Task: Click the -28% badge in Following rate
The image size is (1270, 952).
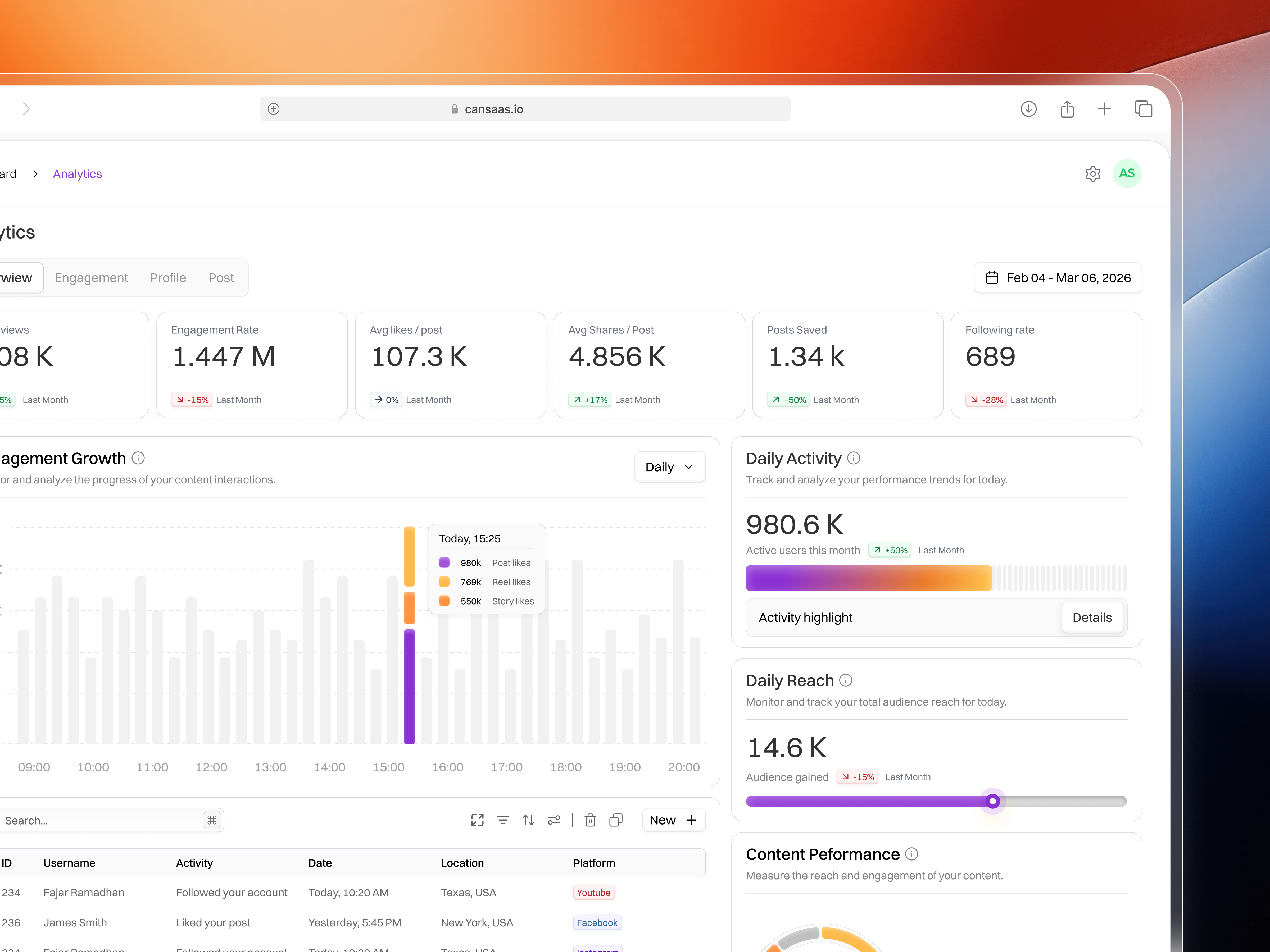Action: 986,400
